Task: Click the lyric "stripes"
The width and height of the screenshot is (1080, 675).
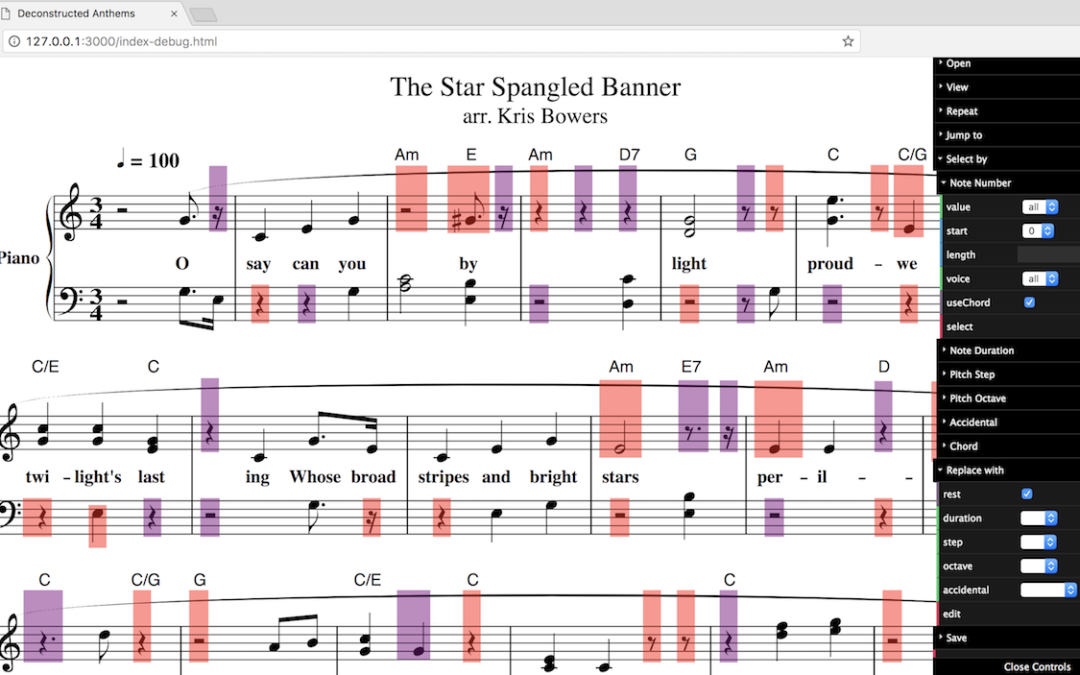Action: click(443, 477)
